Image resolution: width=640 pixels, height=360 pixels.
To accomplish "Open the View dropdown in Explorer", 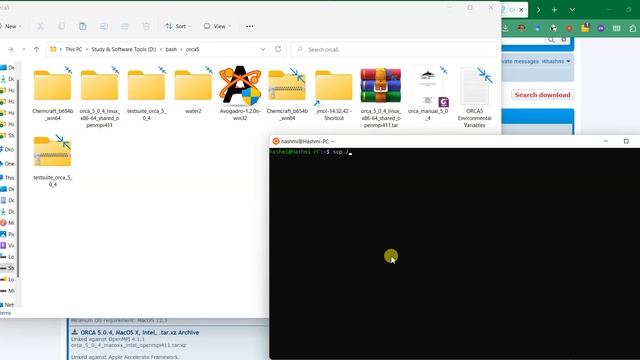I will pyautogui.click(x=217, y=26).
